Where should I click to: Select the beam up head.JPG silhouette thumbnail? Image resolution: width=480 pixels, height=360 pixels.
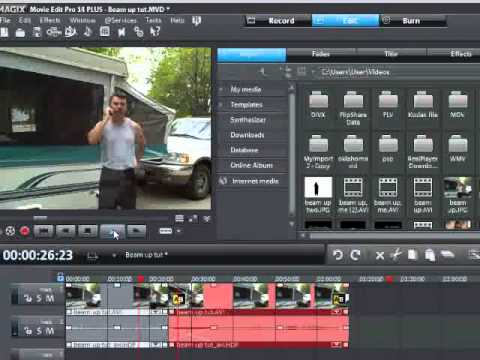coord(318,187)
